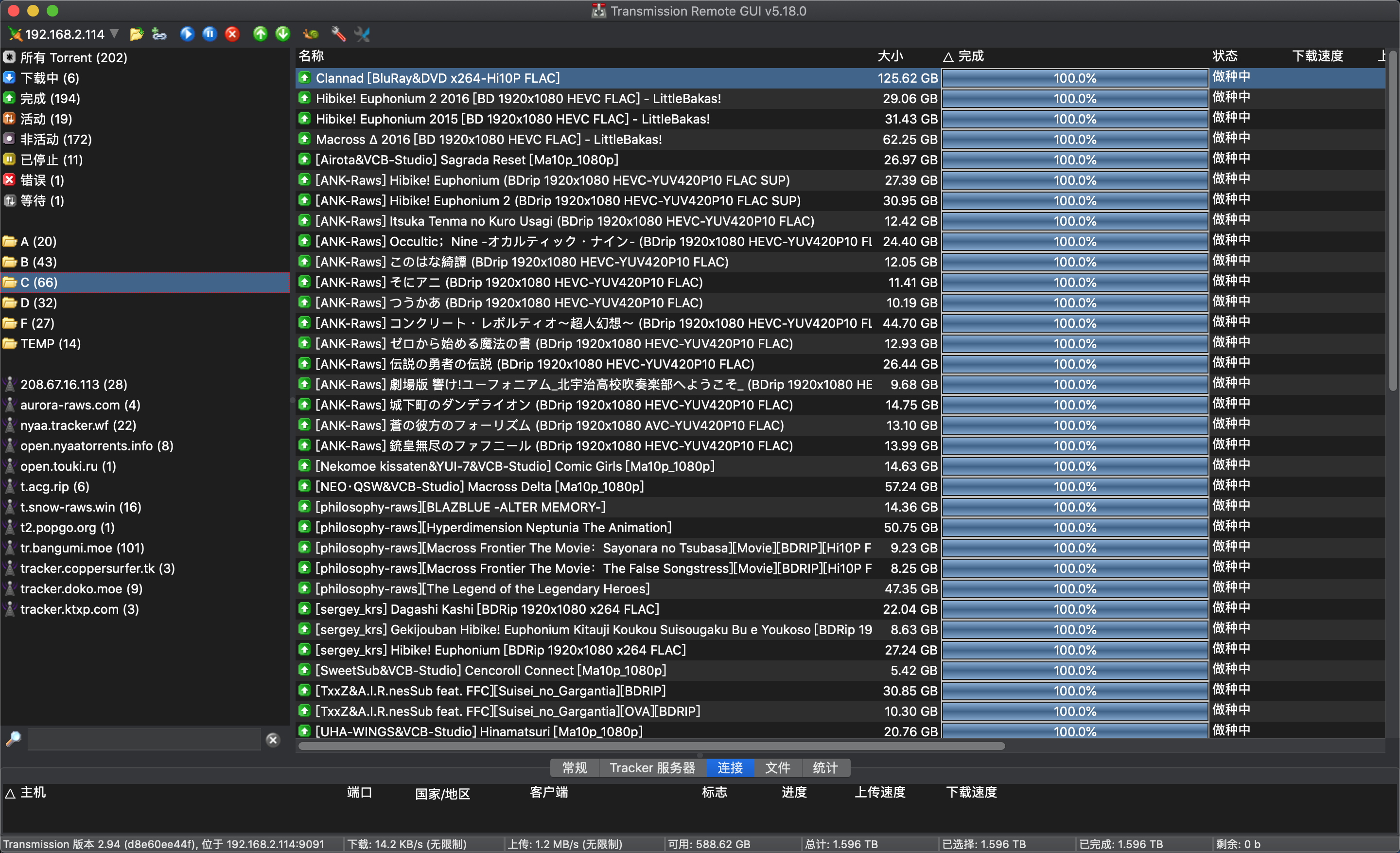Viewport: 1400px width, 853px height.
Task: Click the seeding icon of Hibike! Euphonium 2 2016
Action: [x=305, y=98]
